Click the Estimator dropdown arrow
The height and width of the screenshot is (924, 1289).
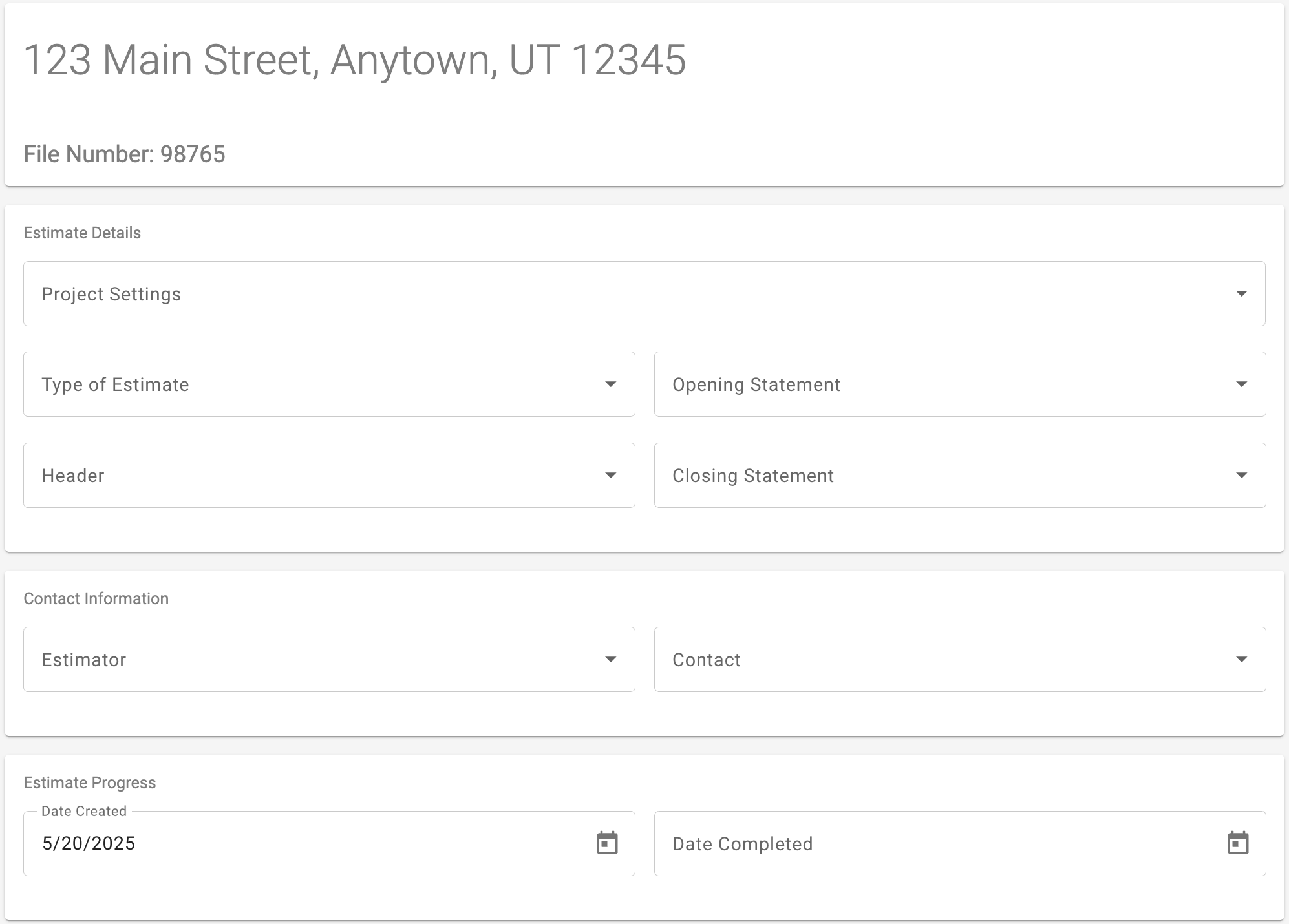pyautogui.click(x=610, y=660)
